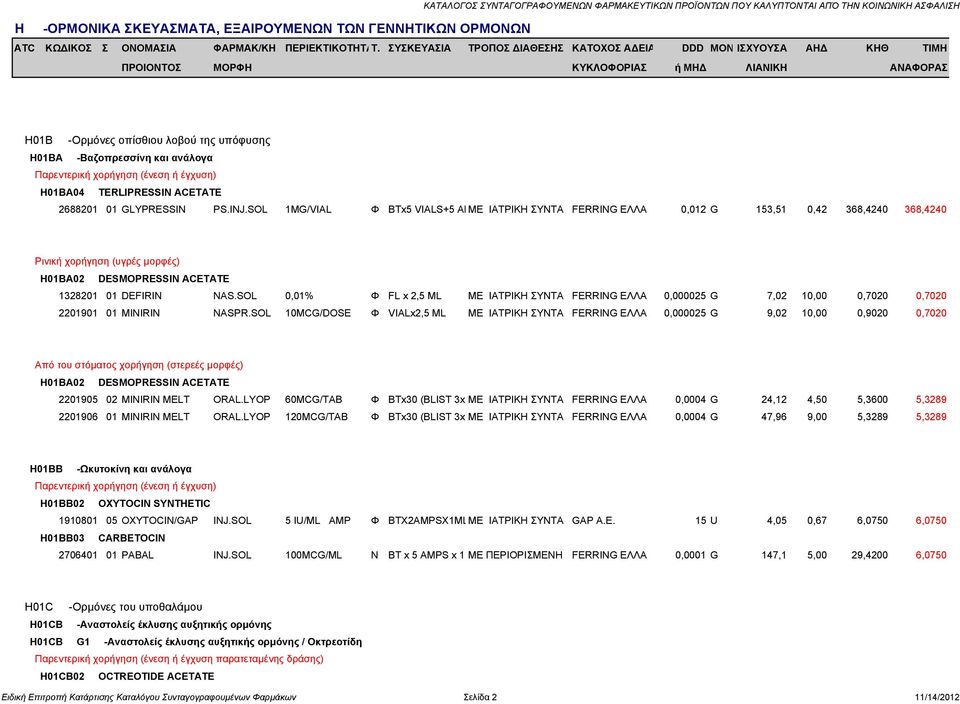Click the form 'NASPR.SOL'

pos(242,313)
